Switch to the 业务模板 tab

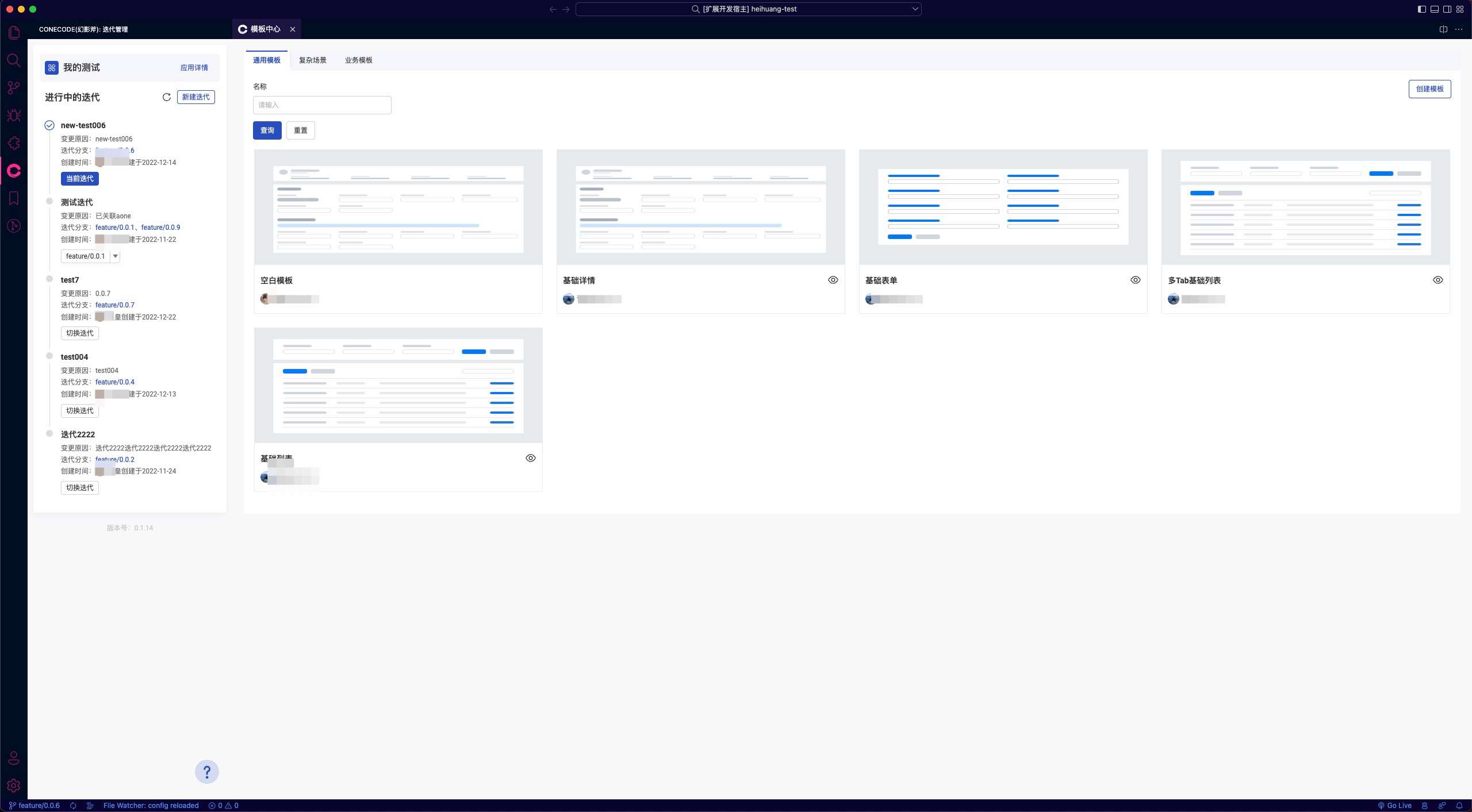pyautogui.click(x=359, y=60)
